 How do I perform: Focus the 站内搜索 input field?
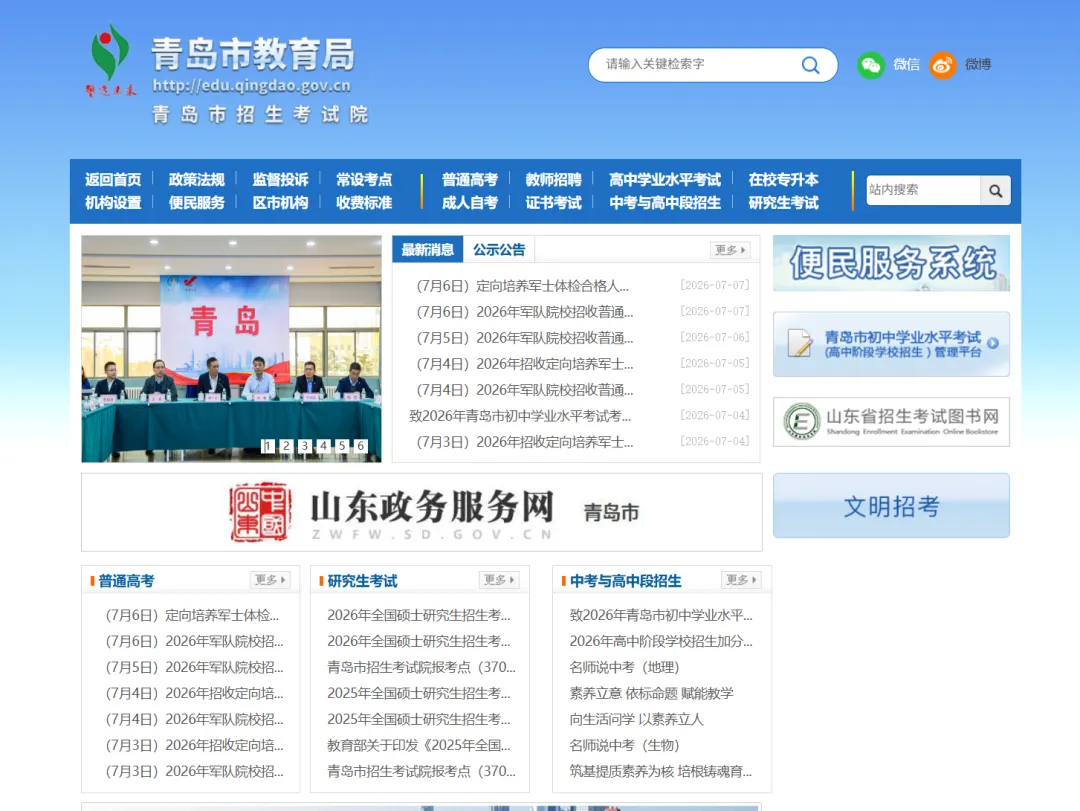point(923,190)
